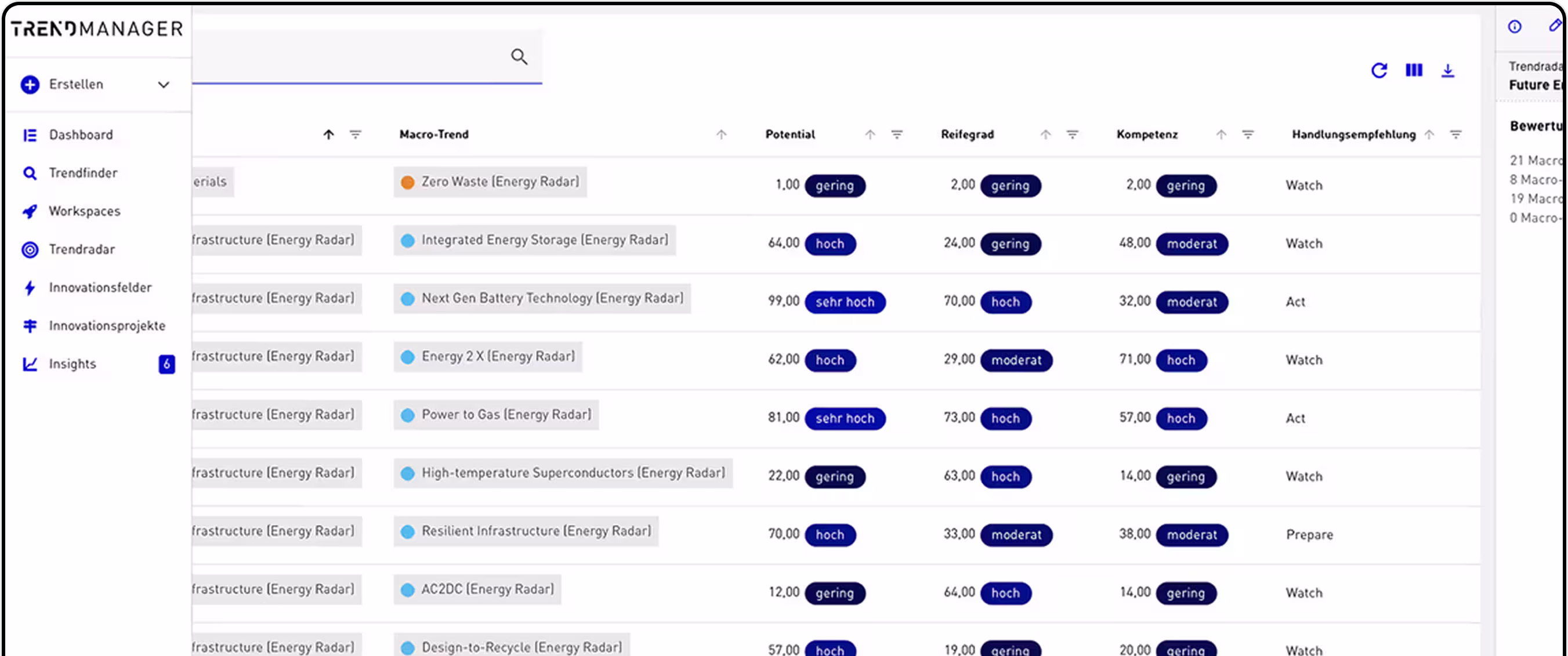The image size is (1568, 656).
Task: Click the Trendfinder magnifier icon
Action: pyautogui.click(x=30, y=173)
